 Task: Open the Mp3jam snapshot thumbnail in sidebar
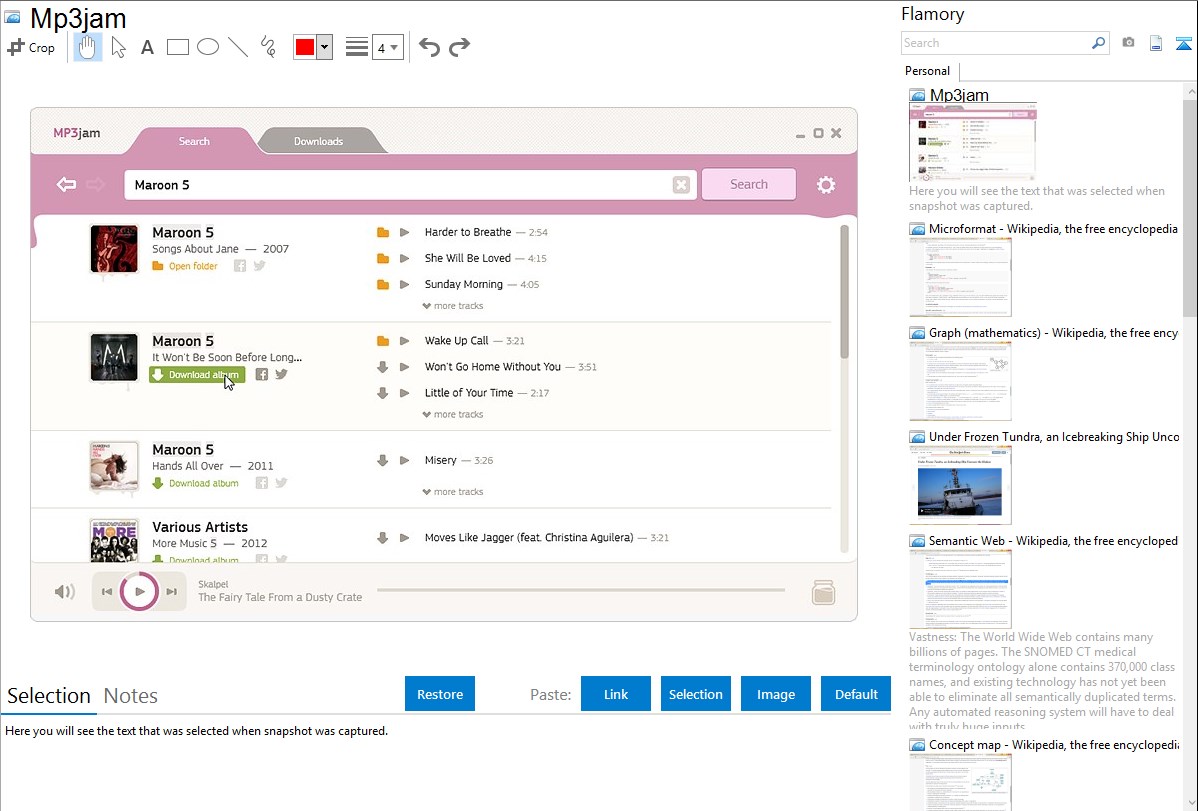(973, 143)
